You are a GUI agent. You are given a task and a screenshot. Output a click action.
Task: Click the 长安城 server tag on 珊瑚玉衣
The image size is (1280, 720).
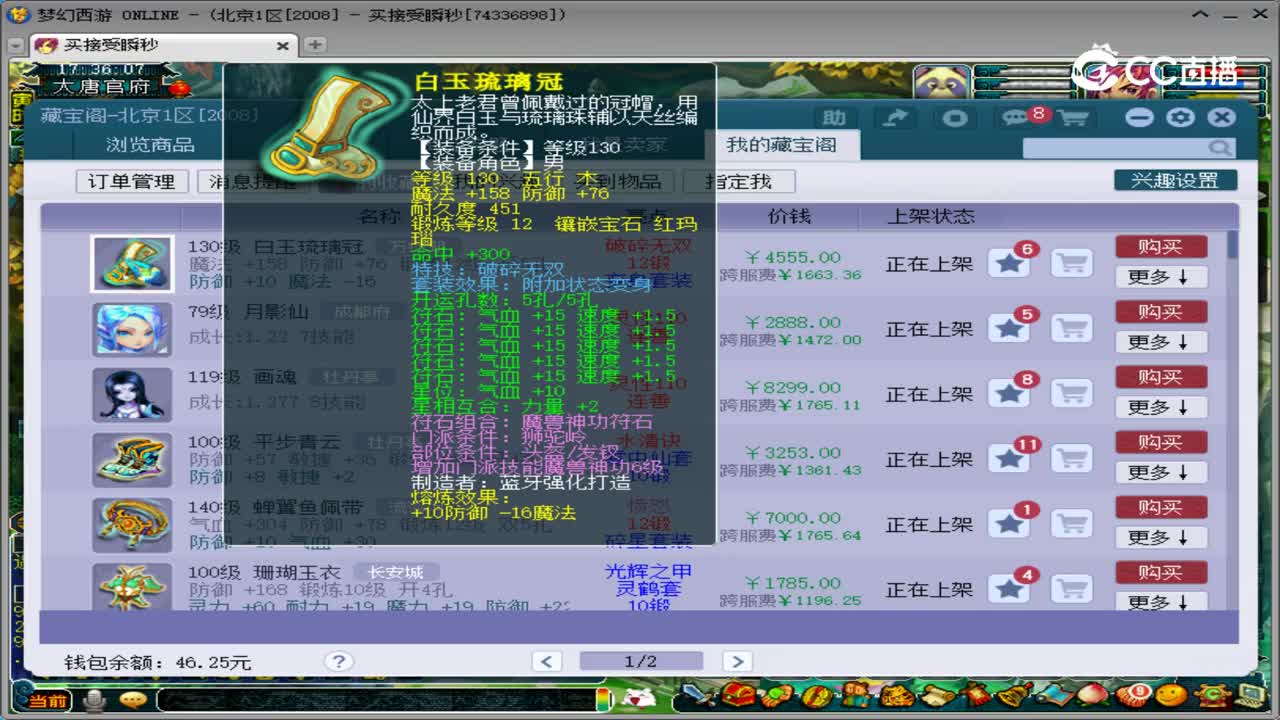(395, 572)
